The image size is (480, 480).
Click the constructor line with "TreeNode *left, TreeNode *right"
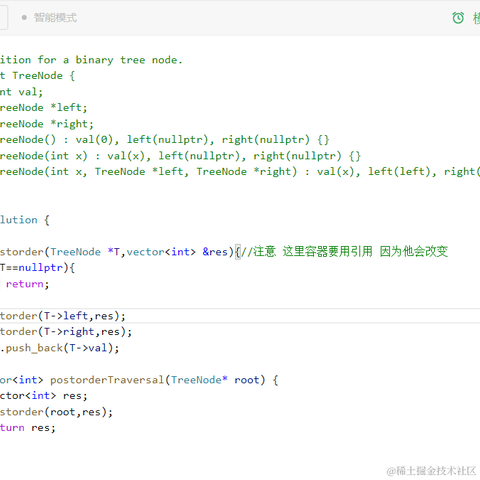tap(240, 172)
